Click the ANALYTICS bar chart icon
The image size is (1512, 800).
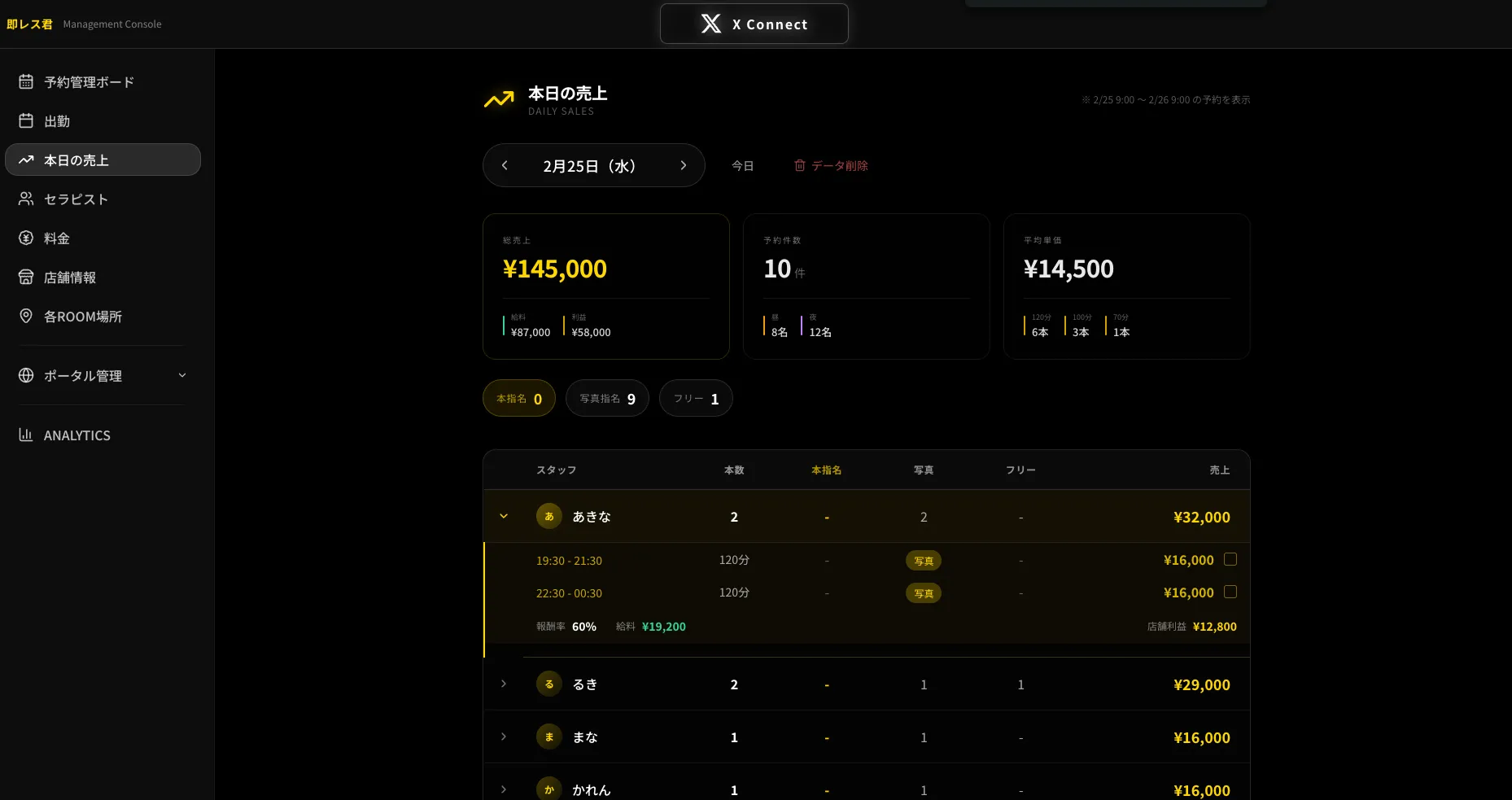click(x=26, y=435)
